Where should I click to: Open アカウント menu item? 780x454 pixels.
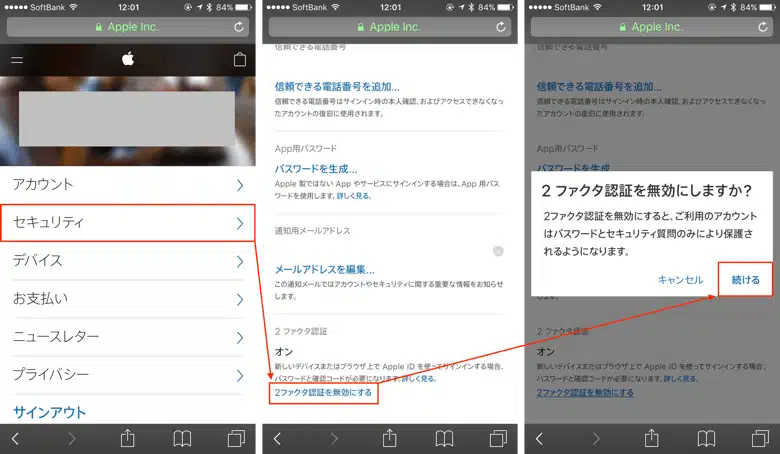[x=128, y=185]
